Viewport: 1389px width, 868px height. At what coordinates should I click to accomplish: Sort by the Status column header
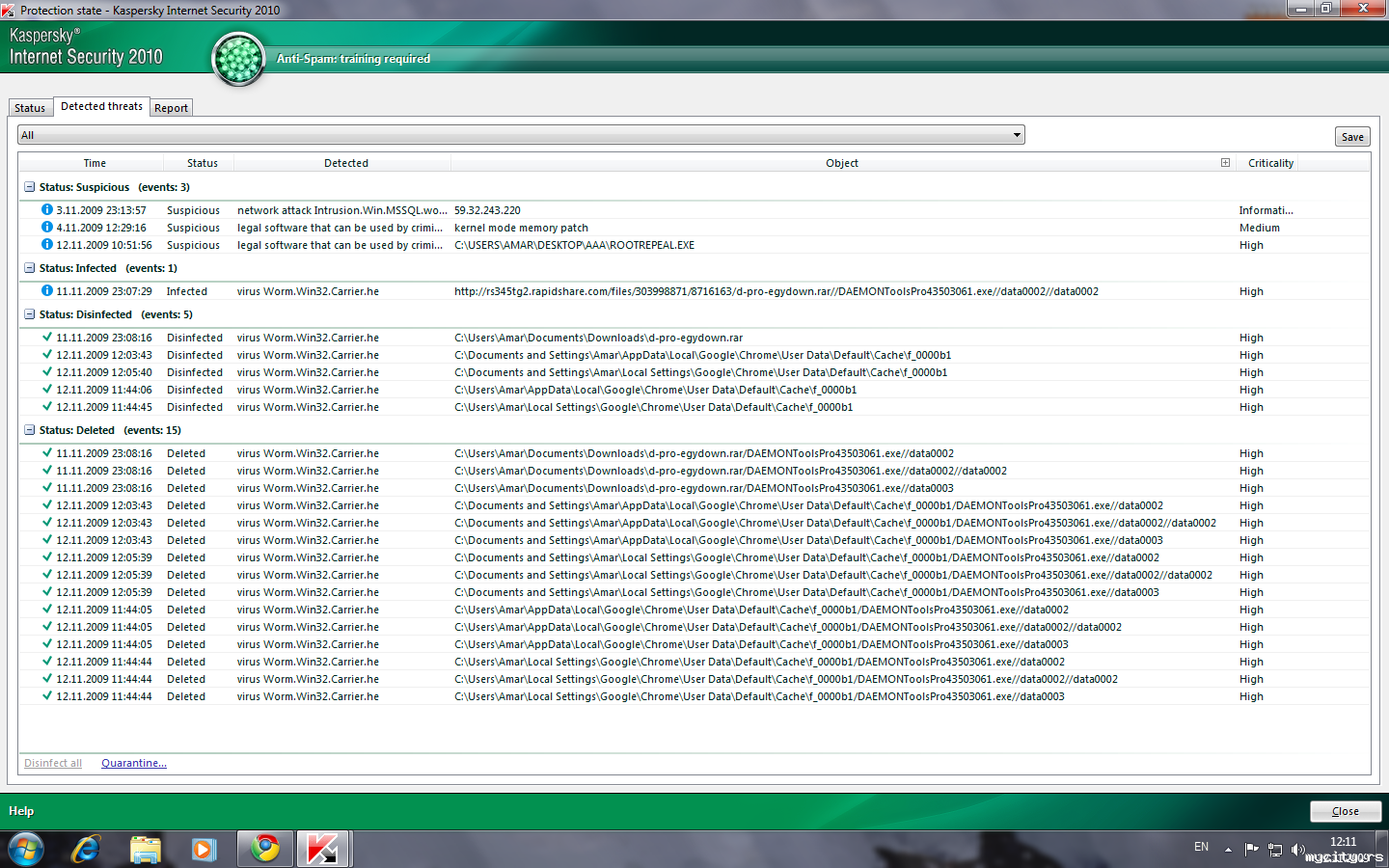pyautogui.click(x=203, y=163)
